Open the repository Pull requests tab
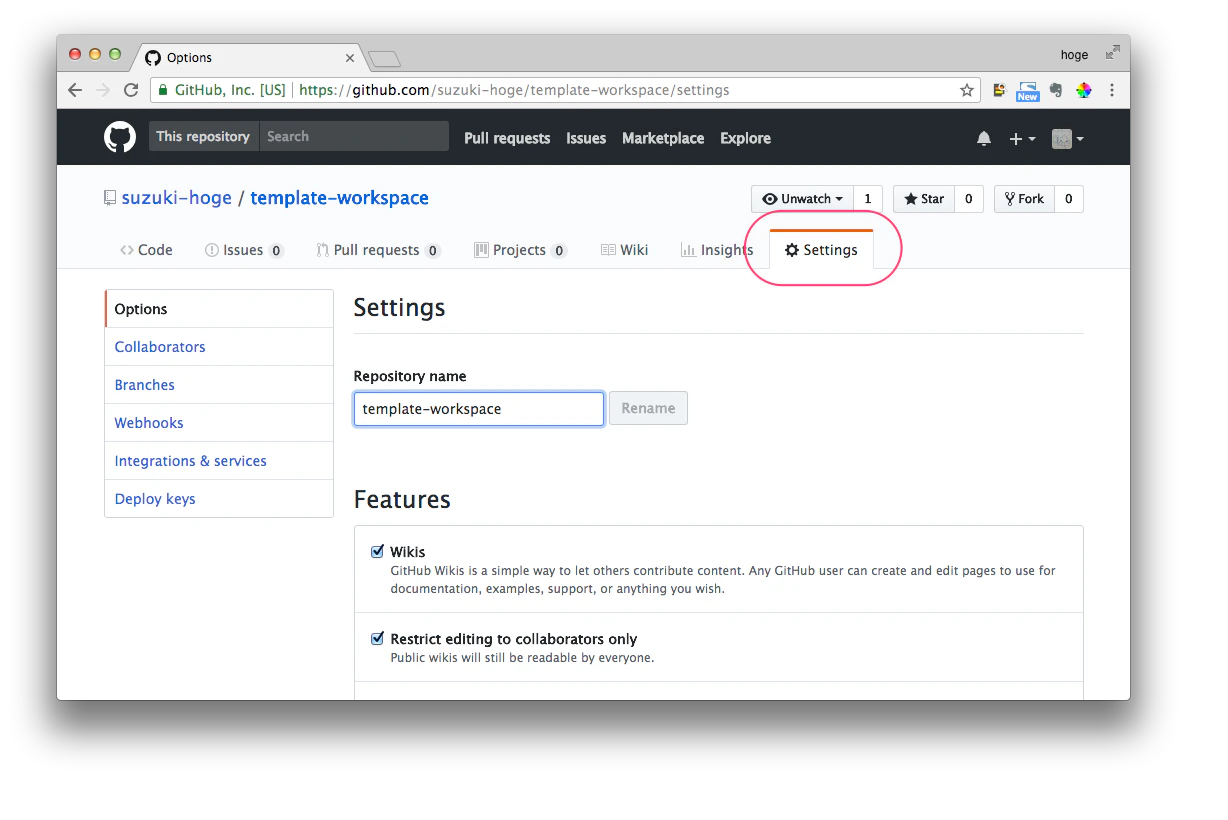Image resolution: width=1228 pixels, height=820 pixels. (x=378, y=250)
